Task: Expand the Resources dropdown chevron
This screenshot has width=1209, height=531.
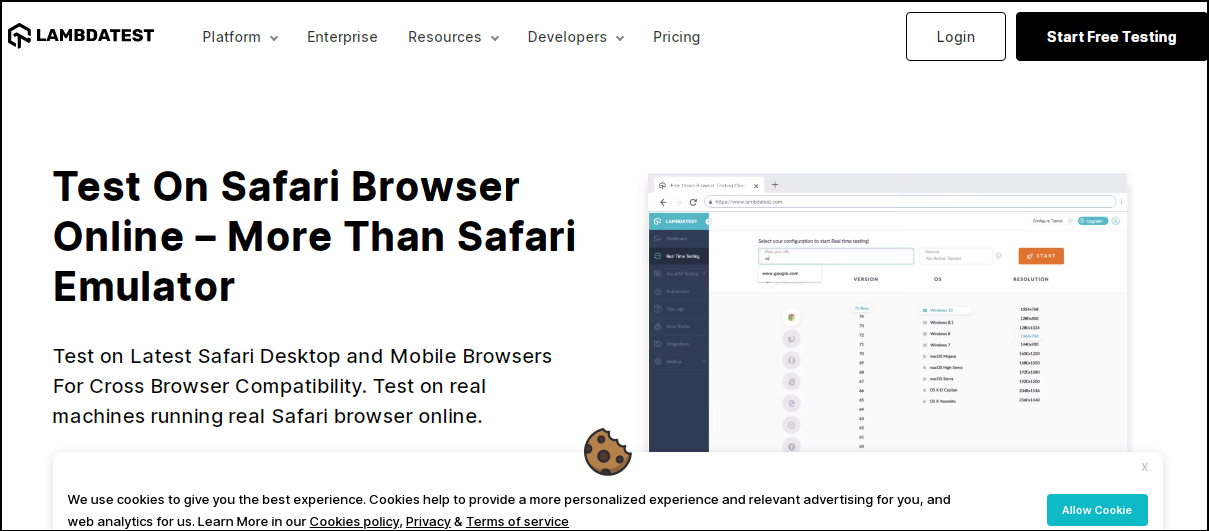Action: coord(494,38)
